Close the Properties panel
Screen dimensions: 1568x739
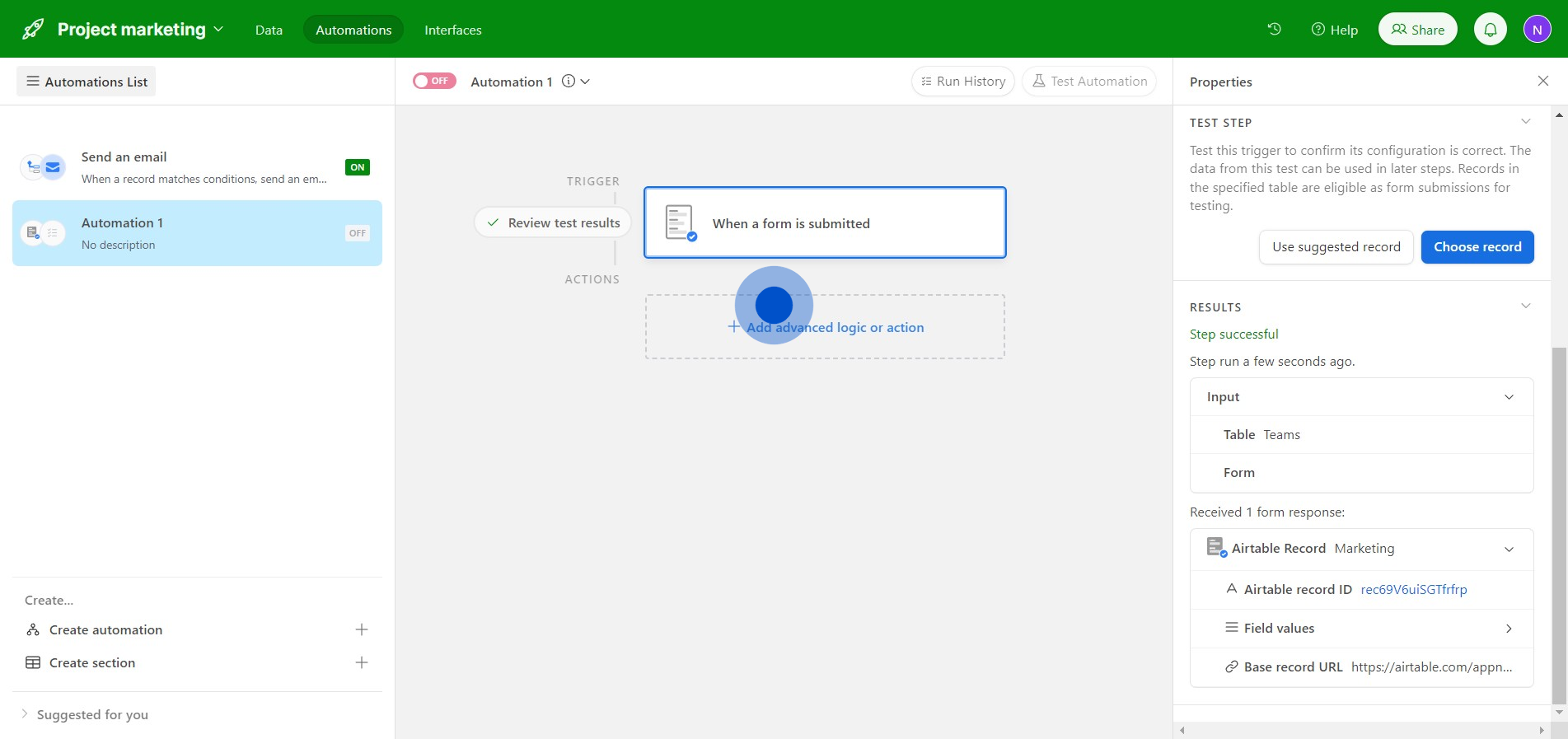(1543, 81)
